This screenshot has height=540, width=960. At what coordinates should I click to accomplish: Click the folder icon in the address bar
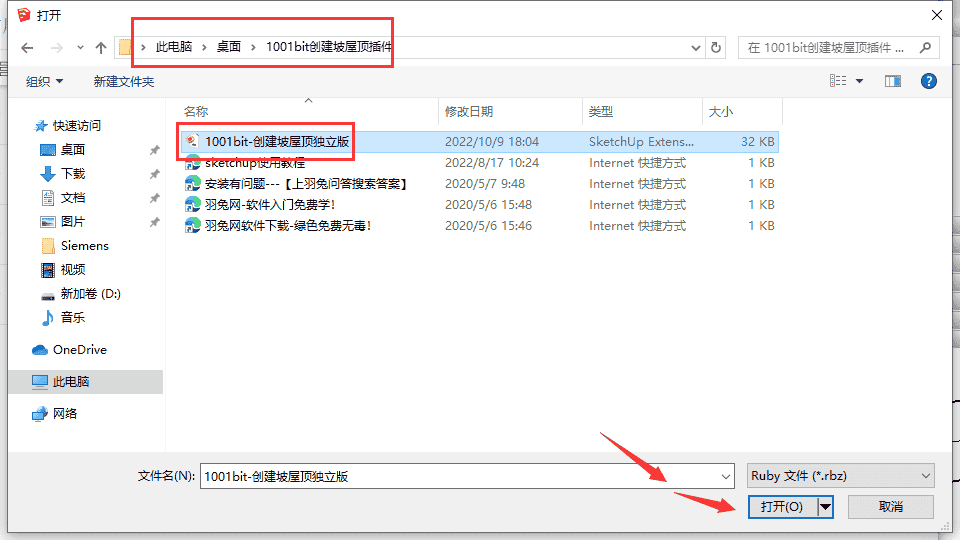pos(124,47)
